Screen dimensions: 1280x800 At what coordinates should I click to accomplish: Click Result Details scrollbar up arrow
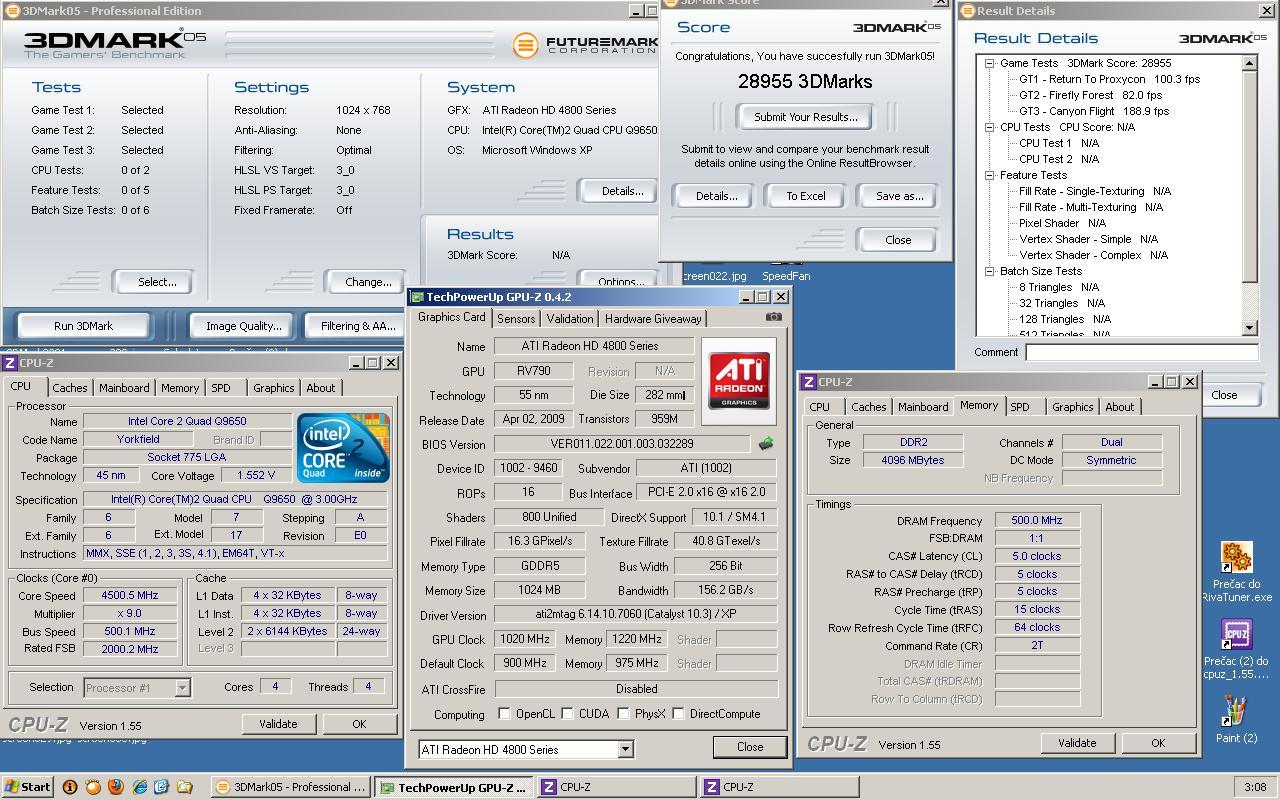tap(1250, 63)
